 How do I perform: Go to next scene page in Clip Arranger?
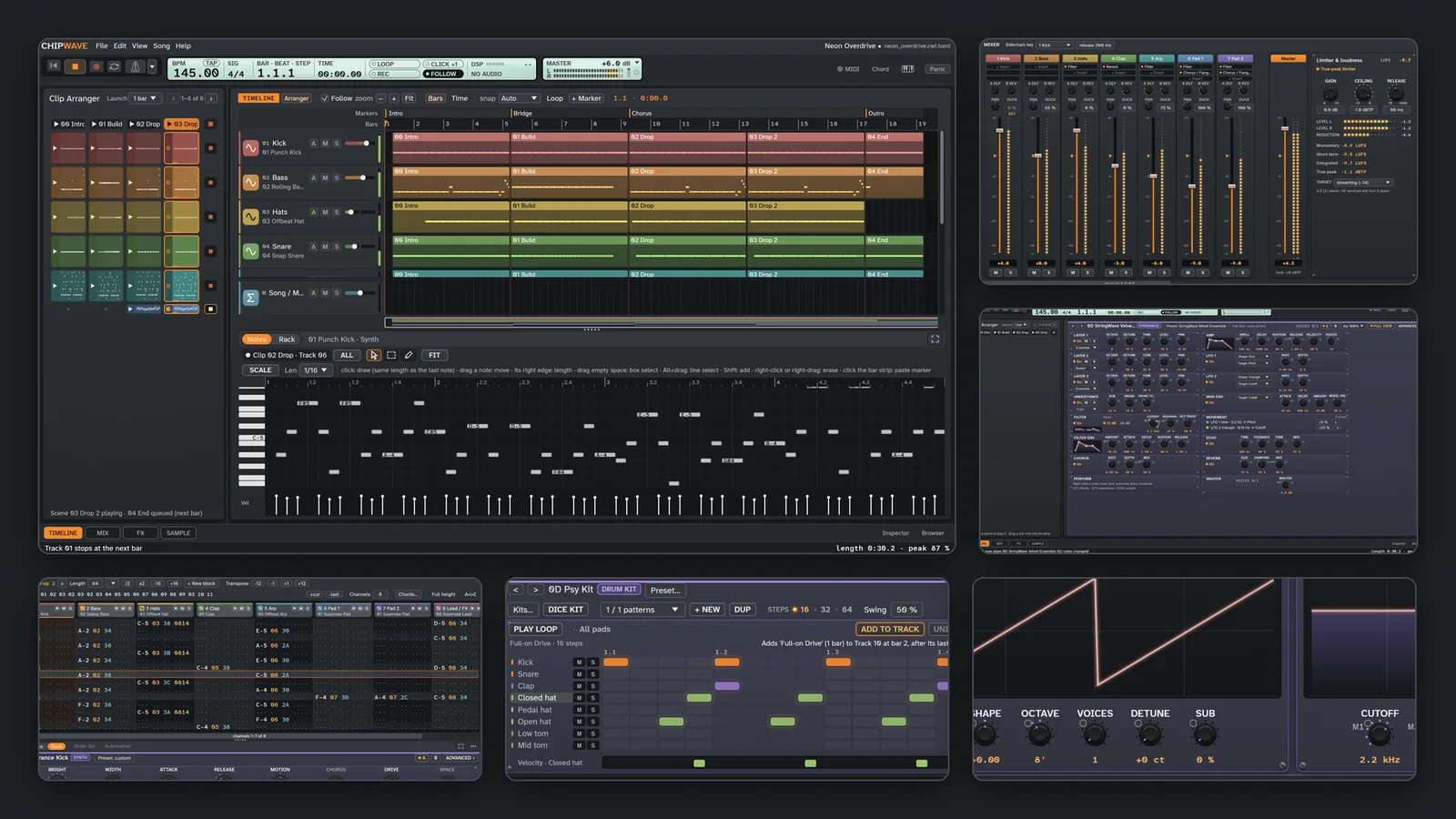[x=211, y=98]
